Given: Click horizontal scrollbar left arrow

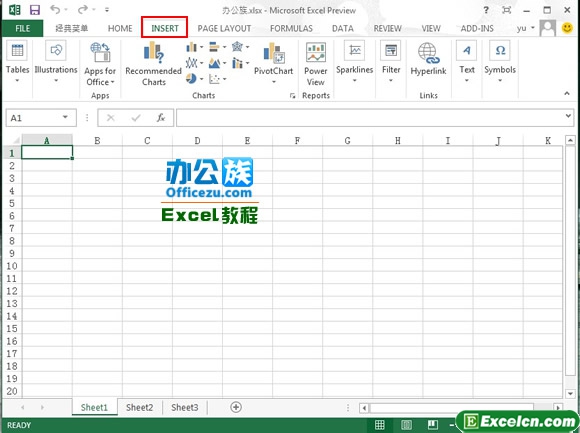Looking at the screenshot, I should tap(364, 408).
